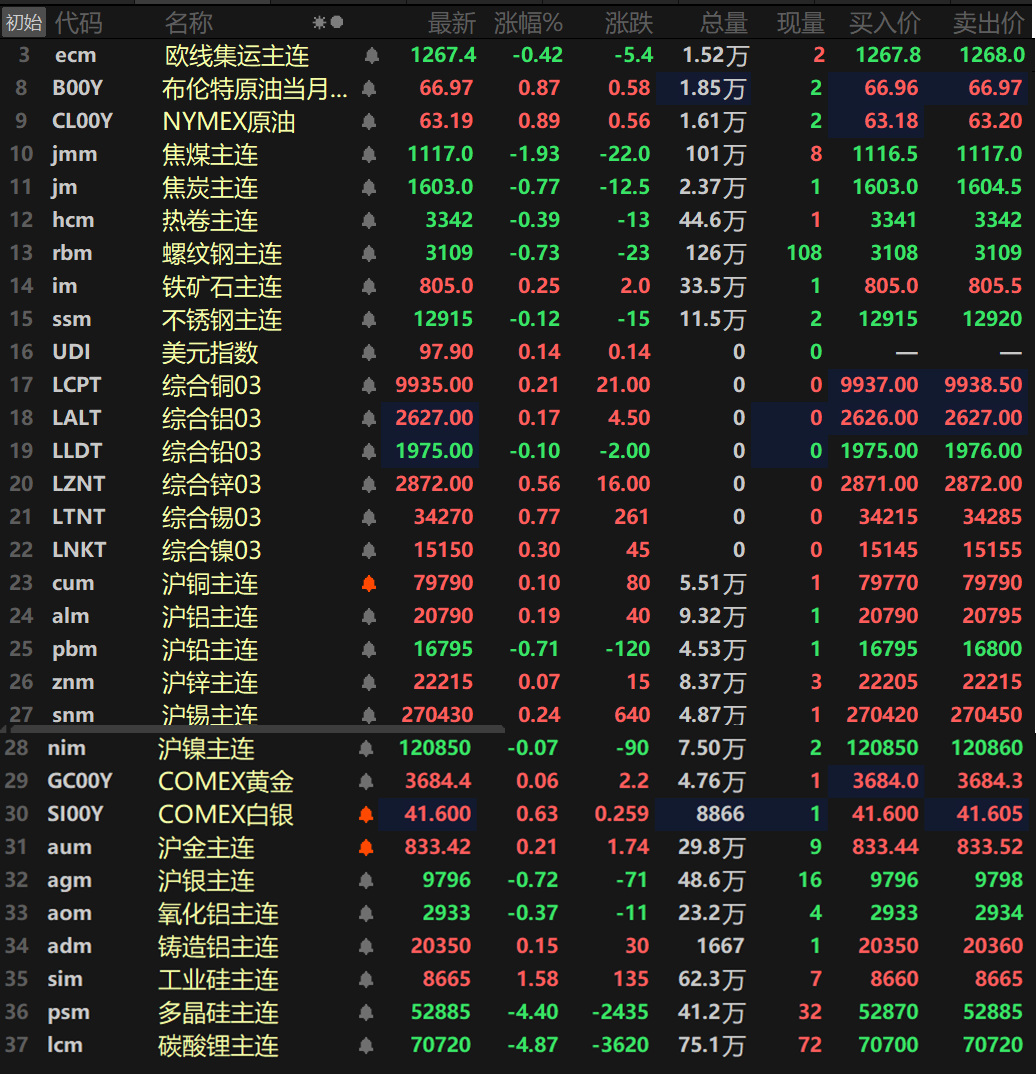Image resolution: width=1036 pixels, height=1074 pixels.
Task: Click the round dot icon in header
Action: (x=337, y=22)
